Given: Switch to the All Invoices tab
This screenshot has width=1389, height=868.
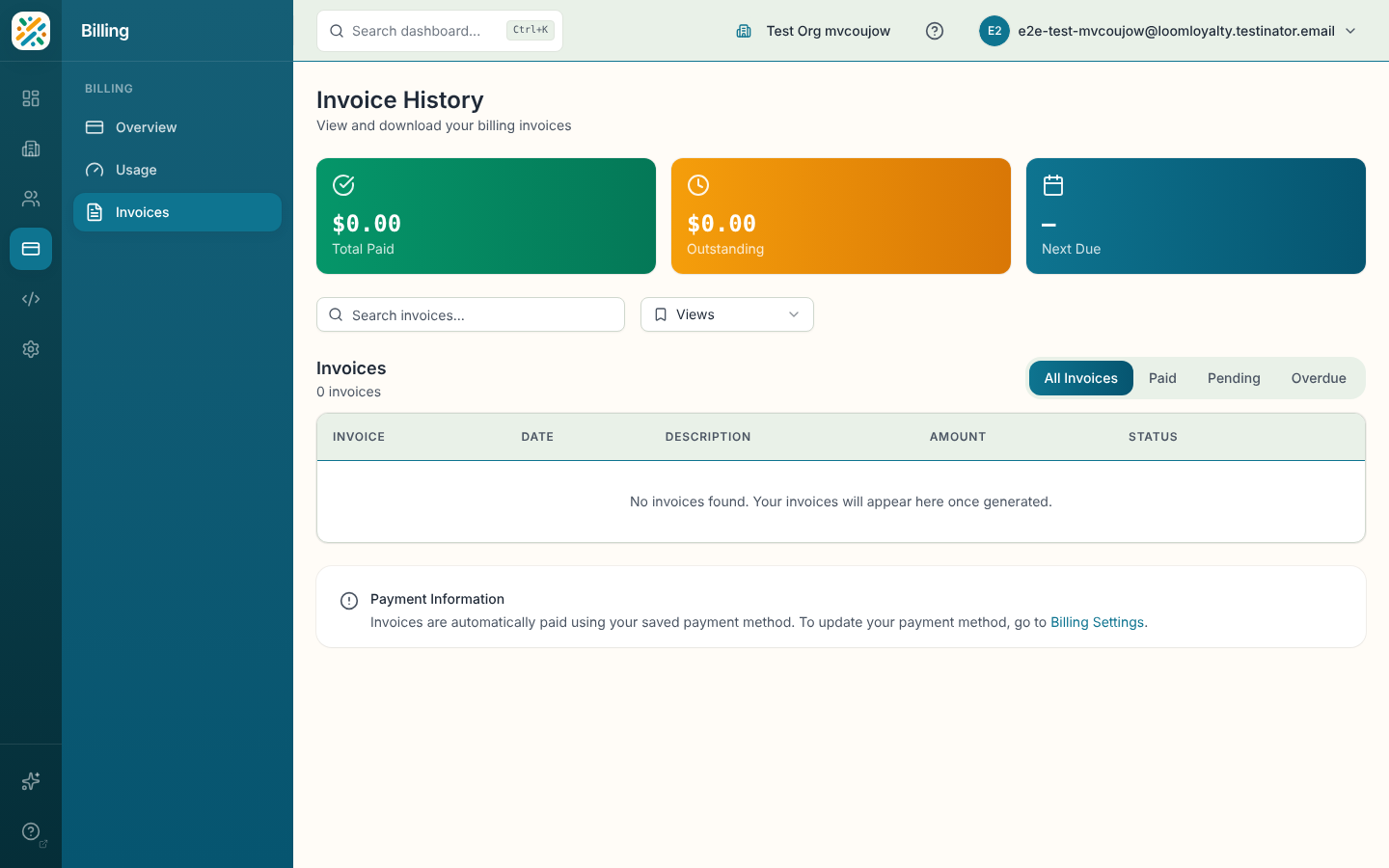Looking at the screenshot, I should coord(1081,378).
